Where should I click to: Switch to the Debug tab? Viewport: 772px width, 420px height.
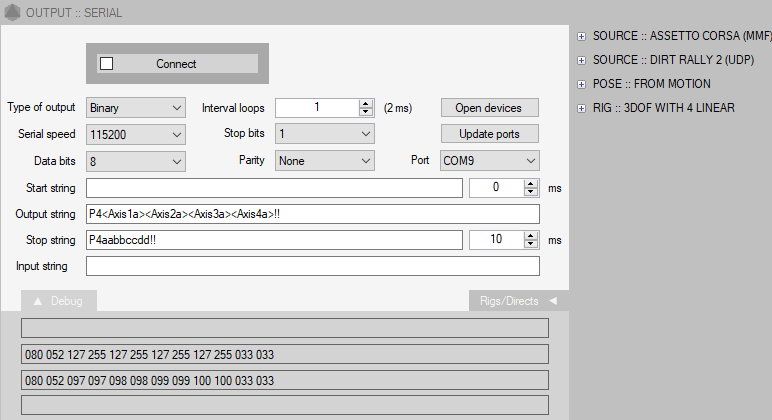click(x=58, y=300)
